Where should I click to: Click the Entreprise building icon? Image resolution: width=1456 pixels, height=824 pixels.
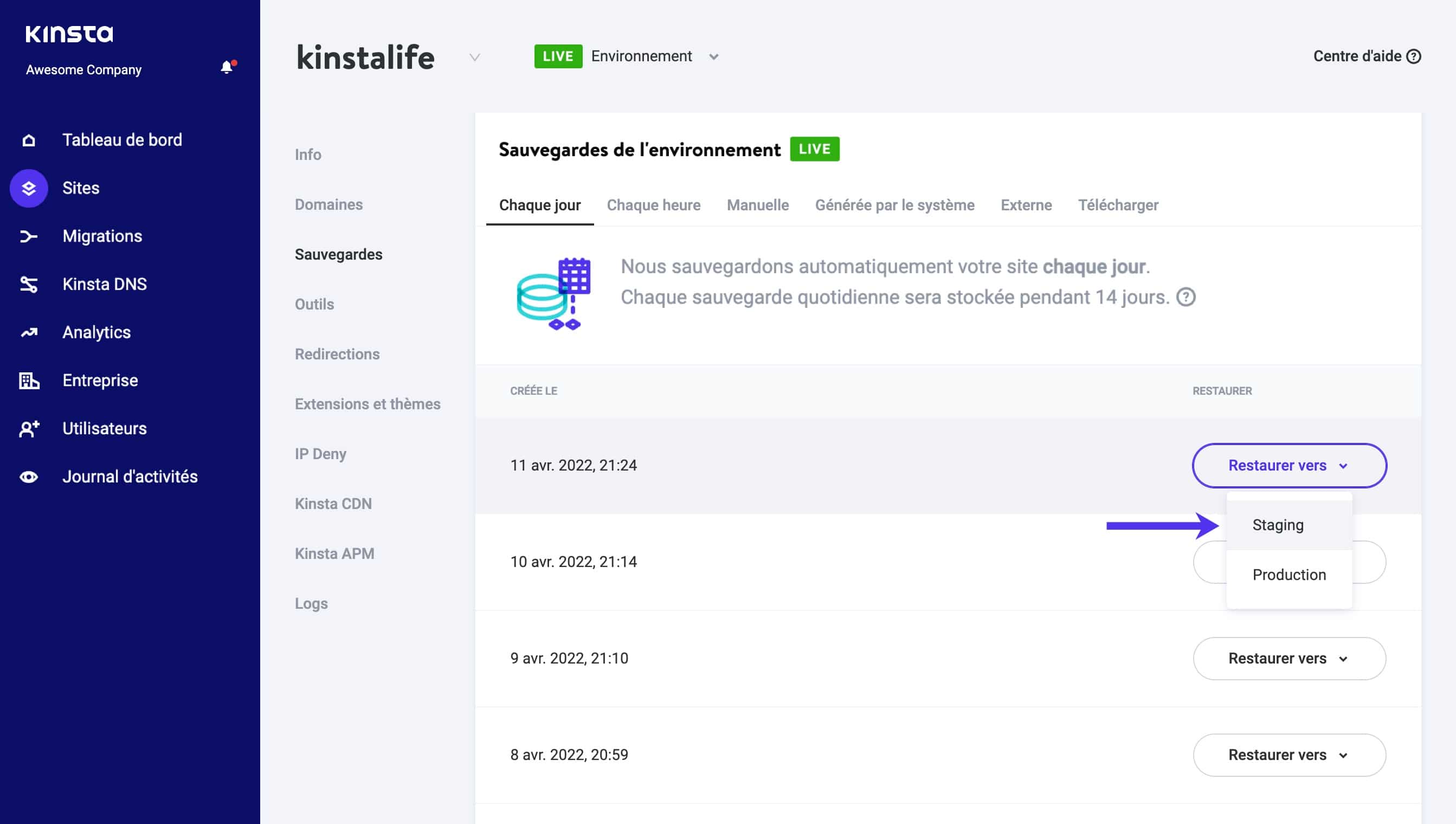coord(28,381)
